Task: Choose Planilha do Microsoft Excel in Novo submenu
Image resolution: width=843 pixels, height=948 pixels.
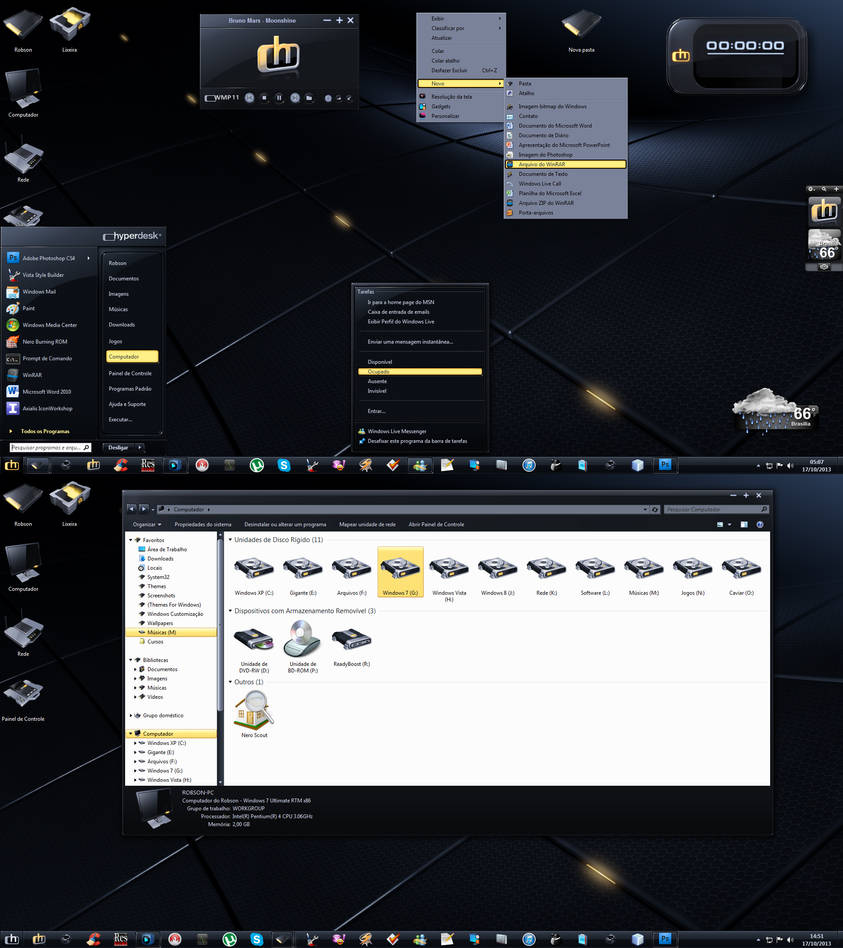Action: (565, 193)
